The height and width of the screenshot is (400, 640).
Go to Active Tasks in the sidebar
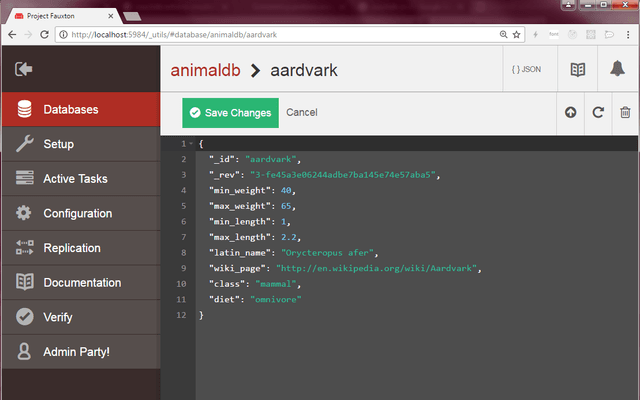coord(81,179)
